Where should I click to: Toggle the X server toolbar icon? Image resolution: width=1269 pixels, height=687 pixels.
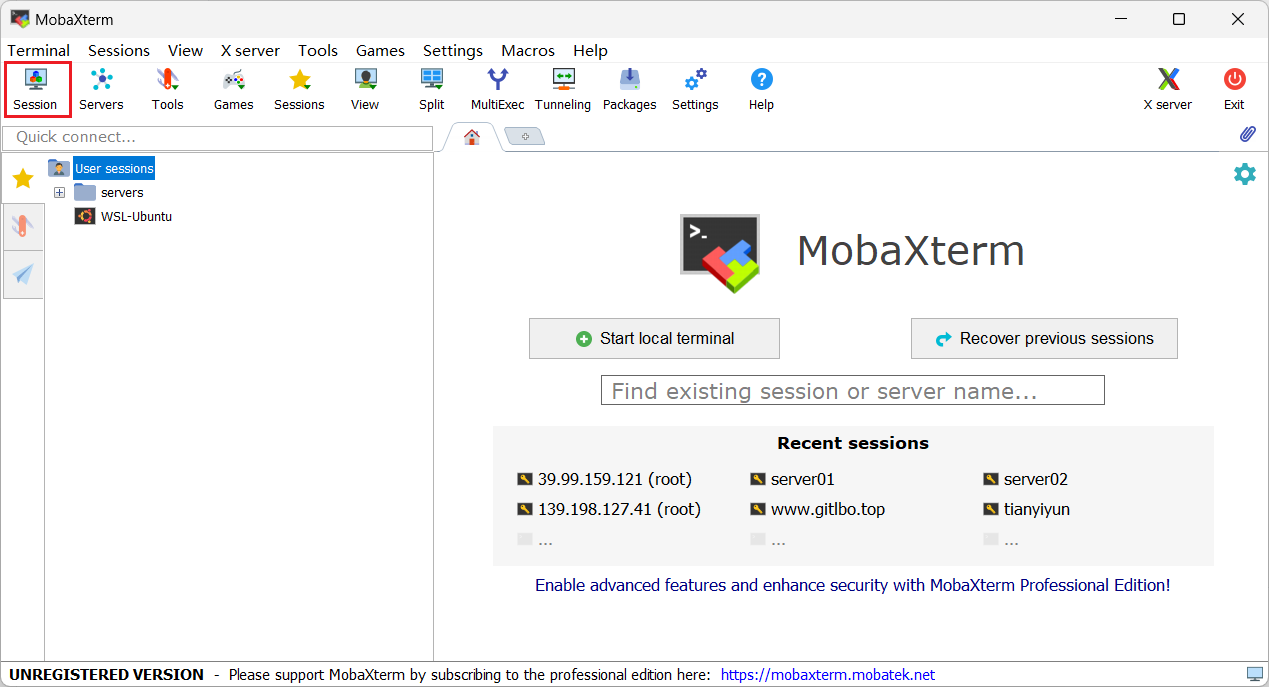tap(1167, 89)
